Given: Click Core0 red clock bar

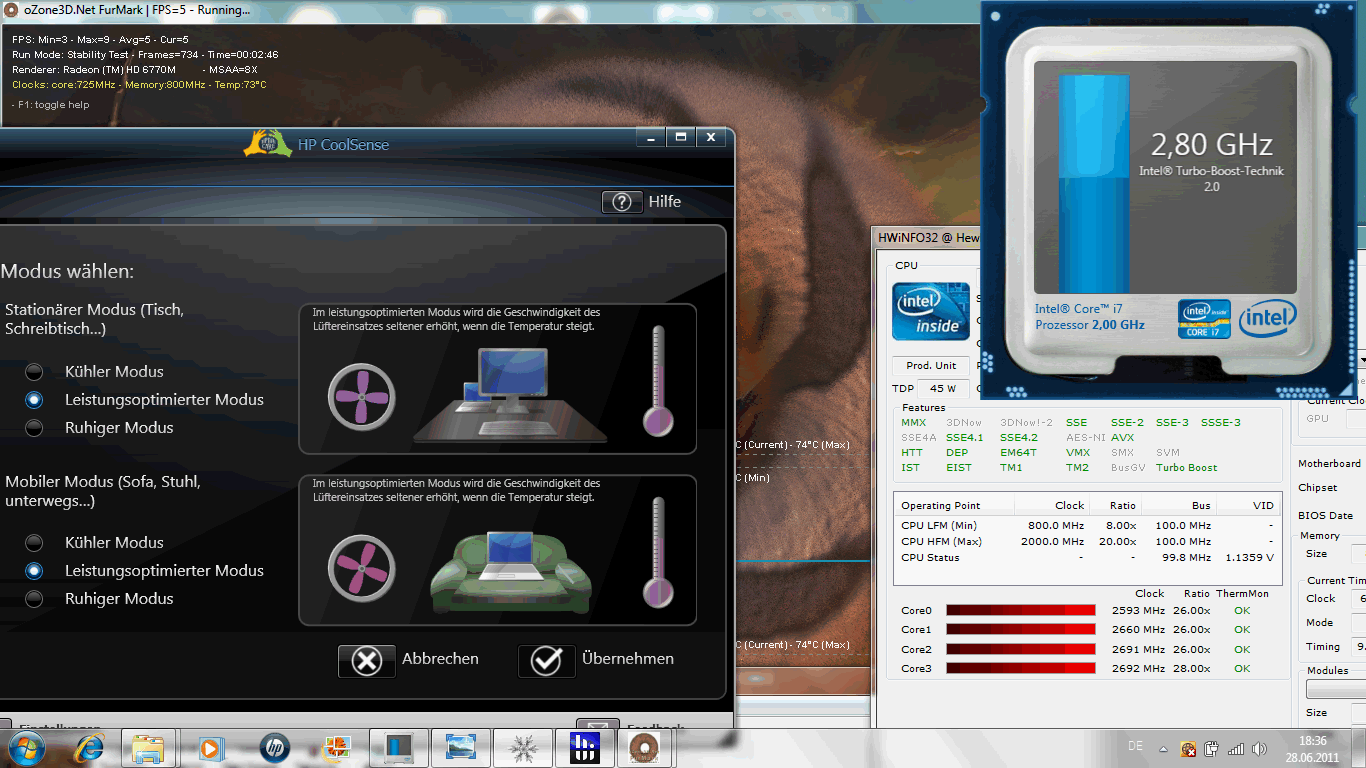Looking at the screenshot, I should [1021, 610].
